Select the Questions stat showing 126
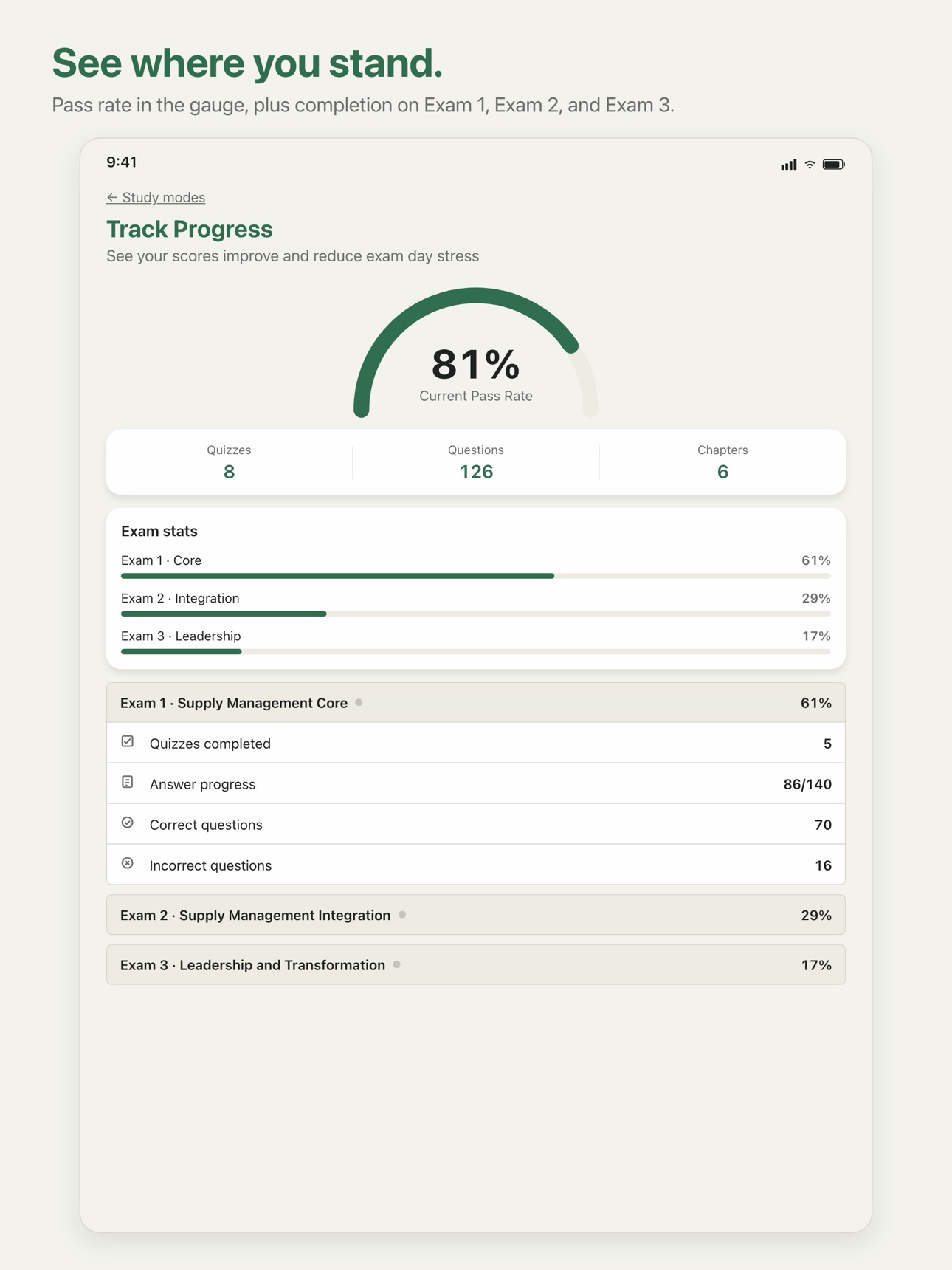Viewport: 952px width, 1270px height. (476, 462)
